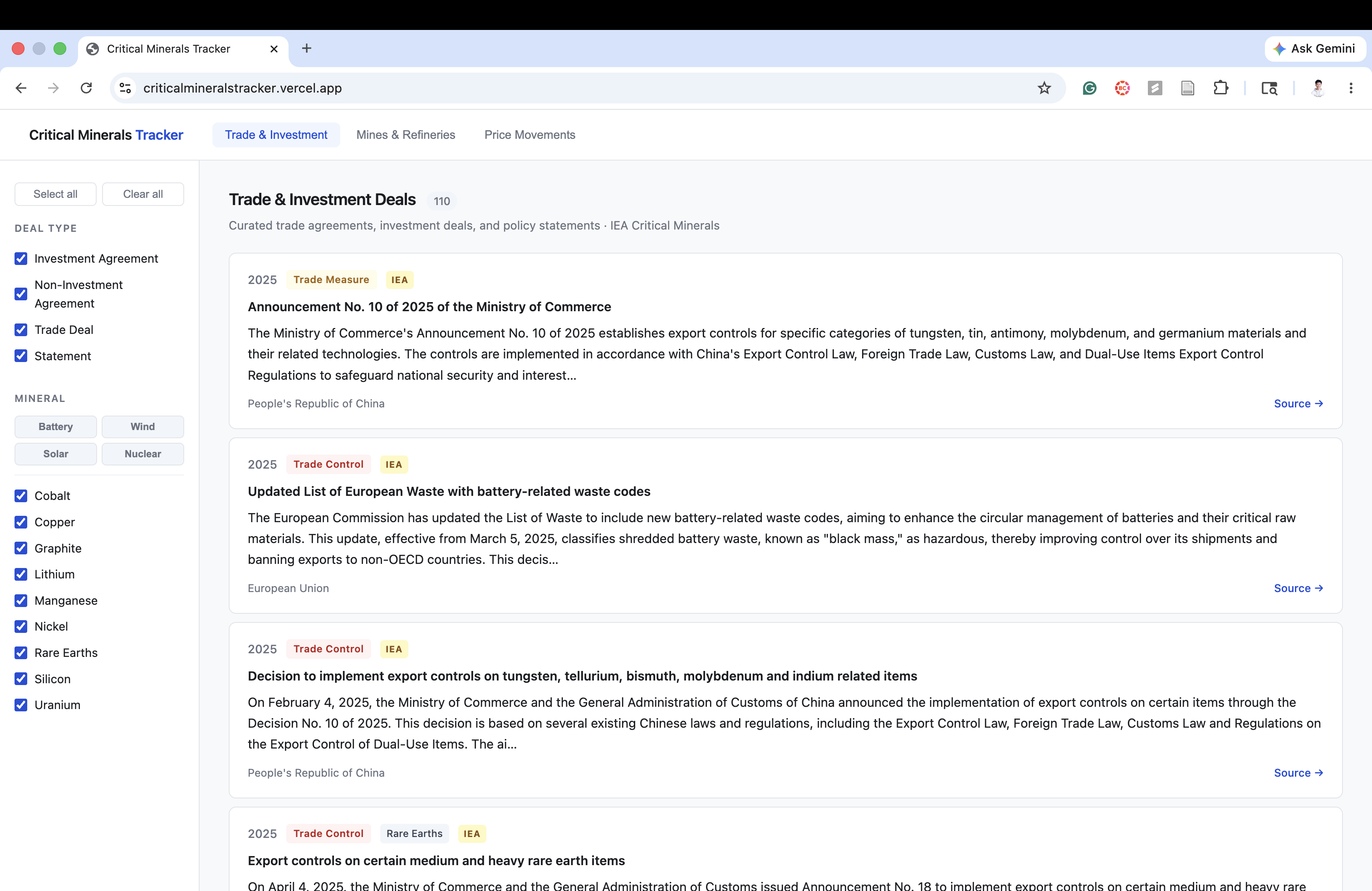Open Source link for European Waste card

point(1298,588)
